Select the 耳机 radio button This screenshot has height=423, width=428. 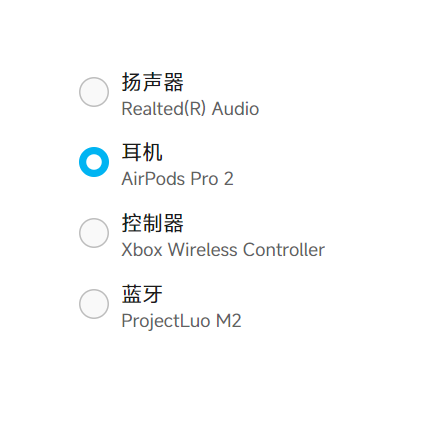point(94,162)
